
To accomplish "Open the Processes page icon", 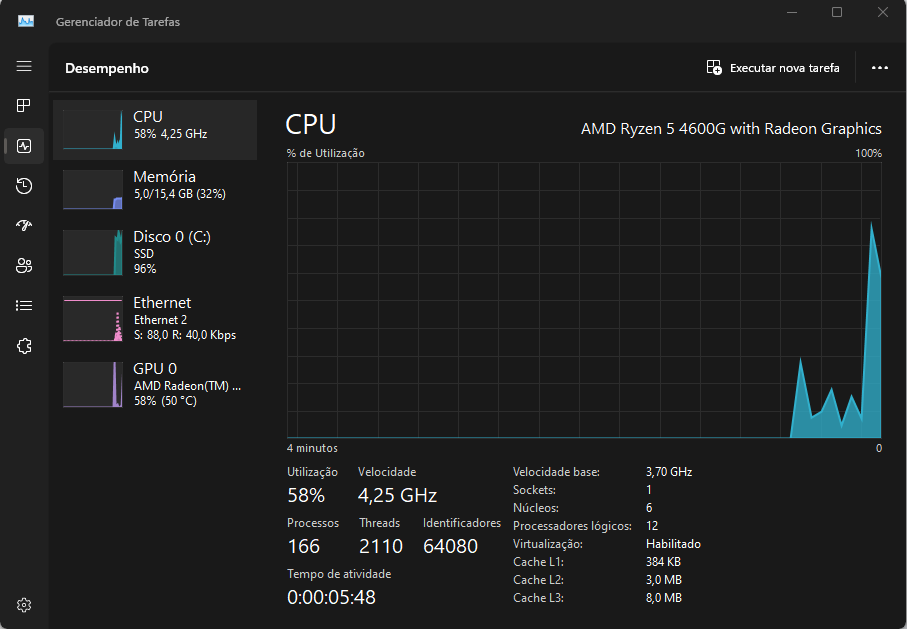I will click(24, 105).
